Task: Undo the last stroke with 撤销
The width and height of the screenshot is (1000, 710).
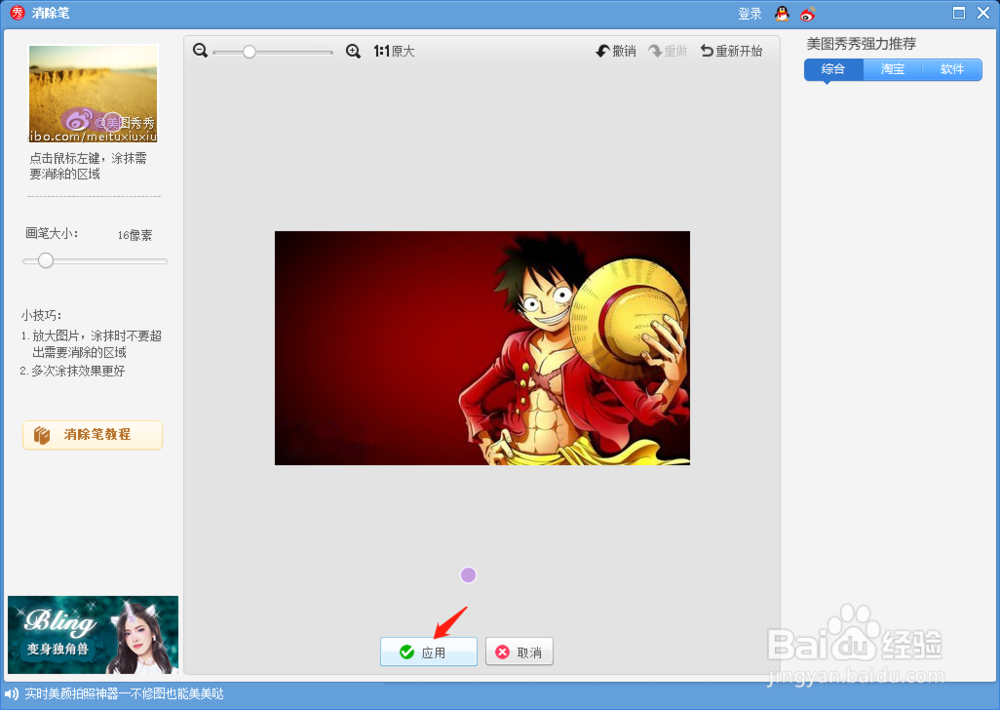Action: (615, 51)
